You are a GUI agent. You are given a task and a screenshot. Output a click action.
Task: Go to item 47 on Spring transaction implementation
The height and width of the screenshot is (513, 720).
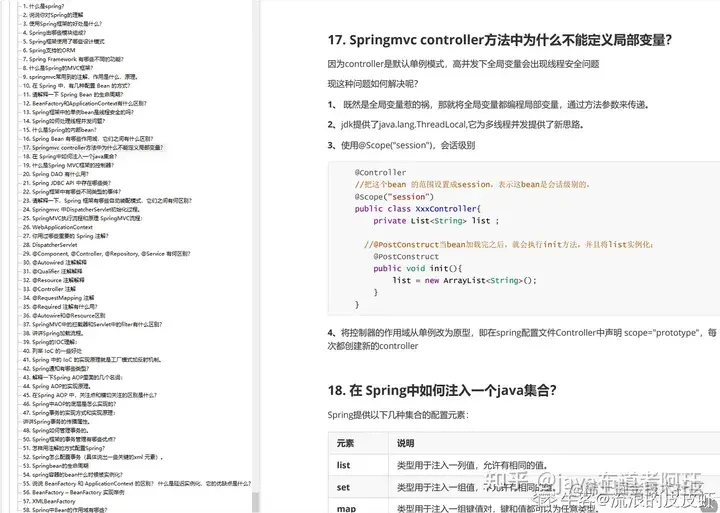[69, 412]
